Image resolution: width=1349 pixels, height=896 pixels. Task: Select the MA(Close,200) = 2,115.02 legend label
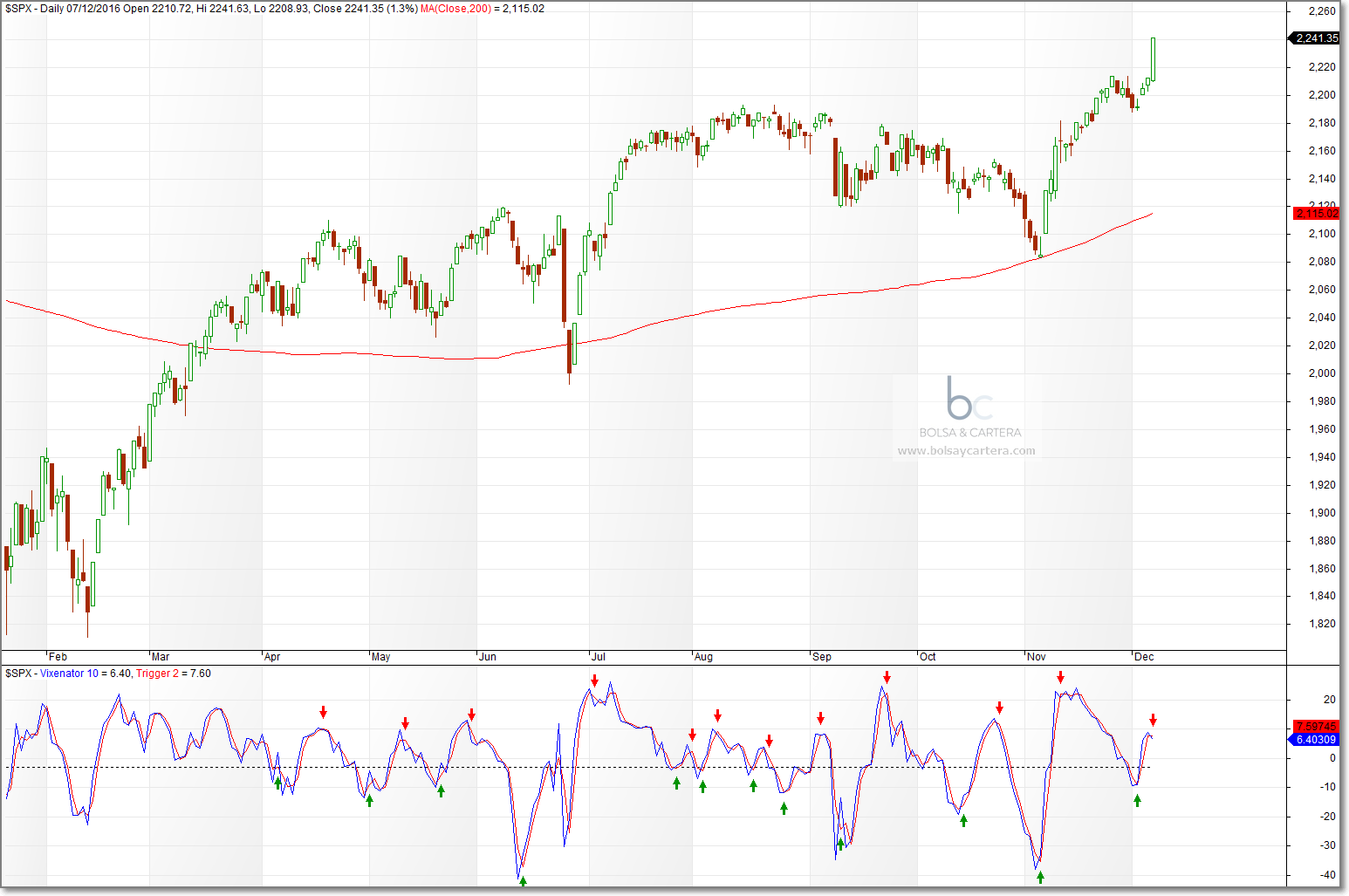[483, 9]
